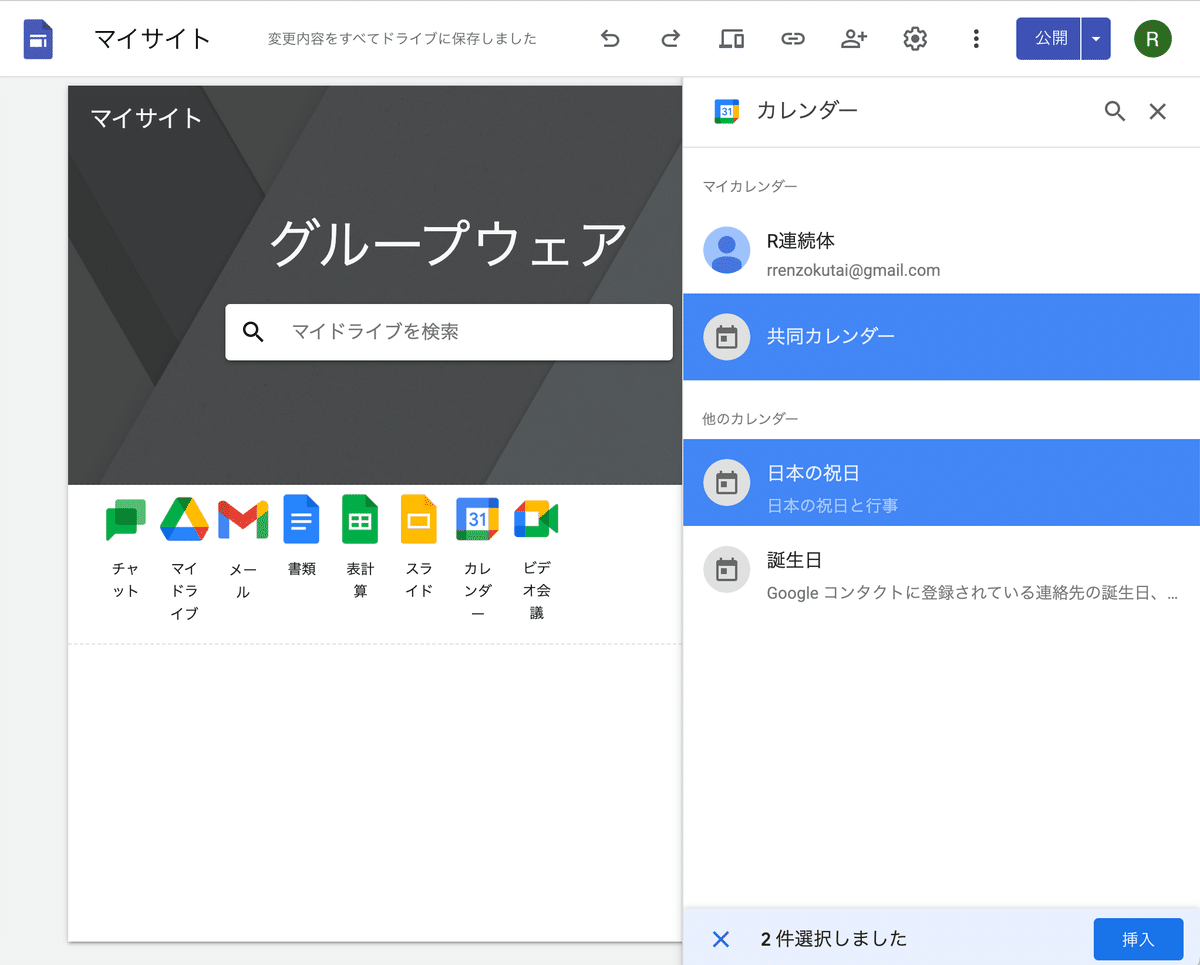This screenshot has height=965, width=1200.
Task: Open the ビデオ会議 Meet icon
Action: click(536, 519)
